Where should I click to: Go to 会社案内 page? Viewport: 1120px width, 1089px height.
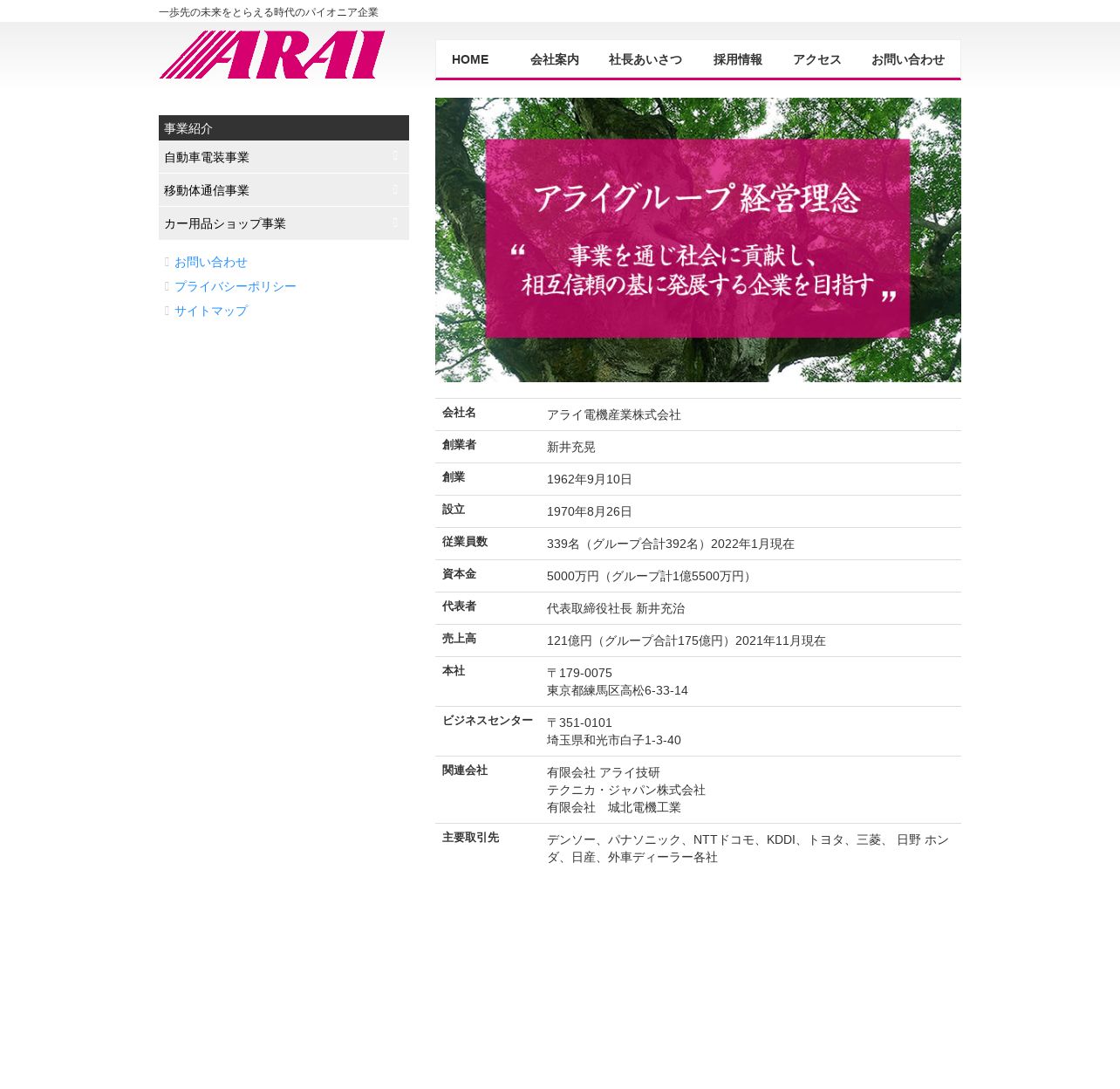[x=555, y=59]
